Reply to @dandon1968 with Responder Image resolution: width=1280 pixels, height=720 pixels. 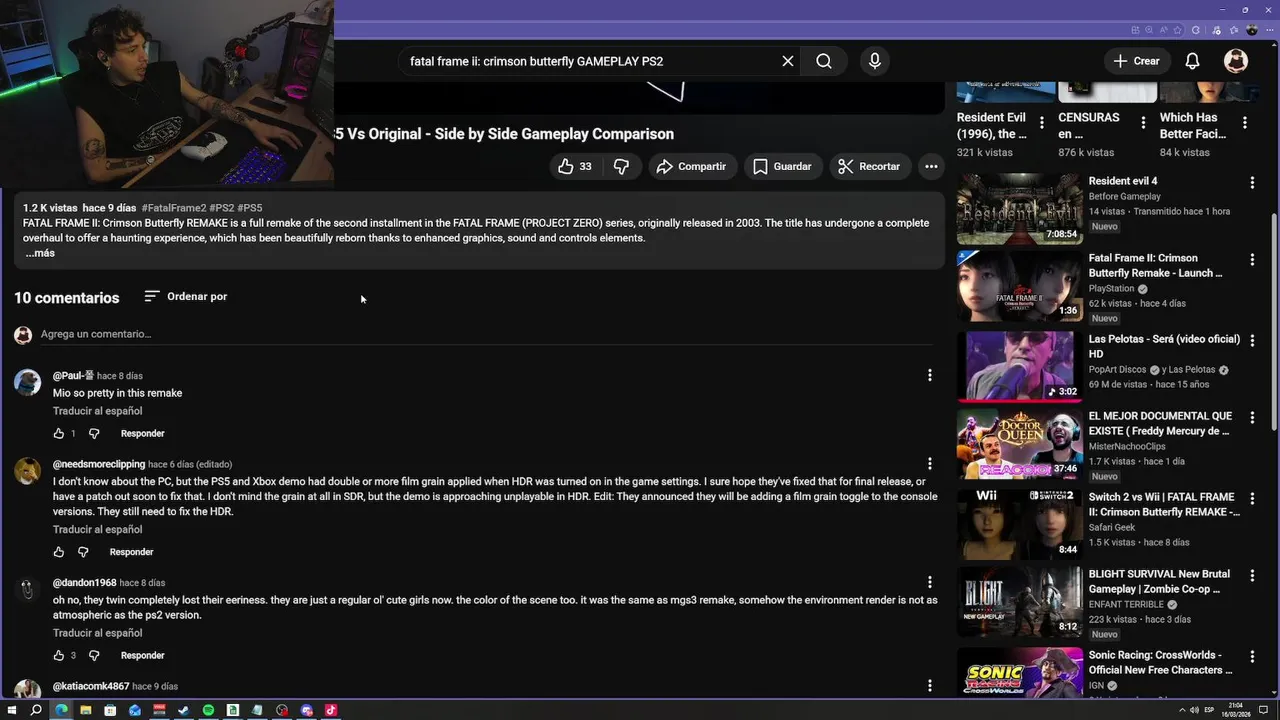142,655
